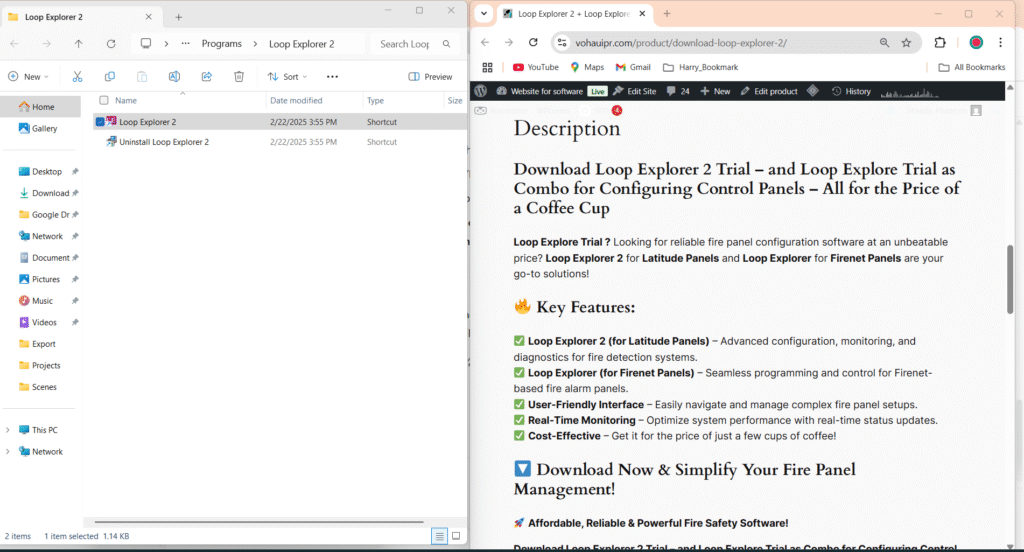Expand the This PC tree node
The height and width of the screenshot is (552, 1024).
tap(9, 430)
